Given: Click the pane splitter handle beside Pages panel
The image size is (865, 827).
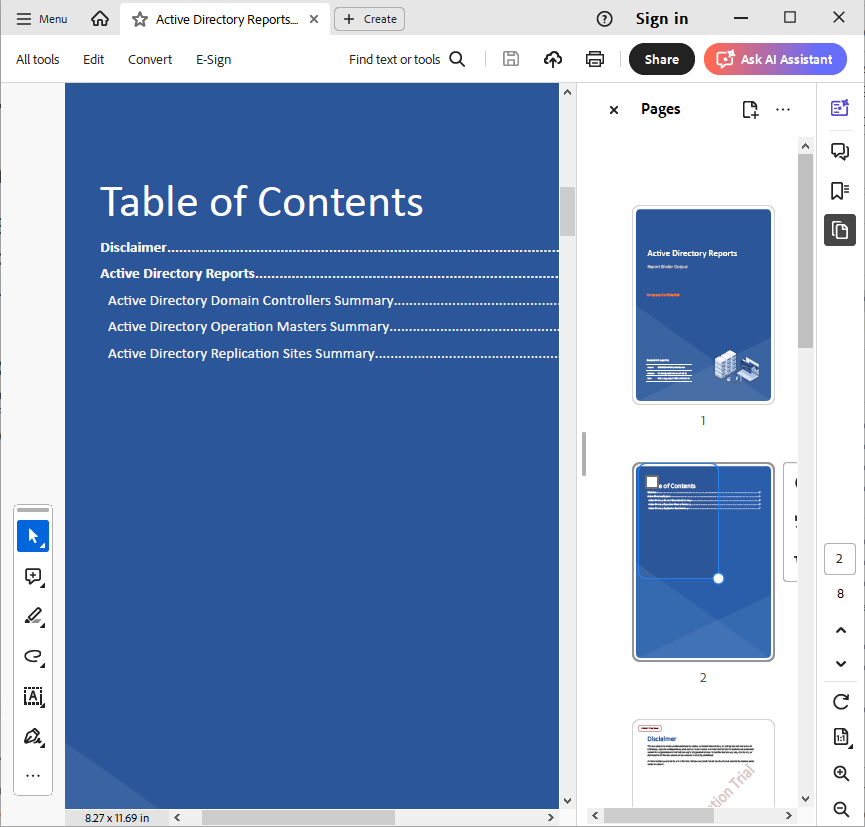Looking at the screenshot, I should coord(584,454).
